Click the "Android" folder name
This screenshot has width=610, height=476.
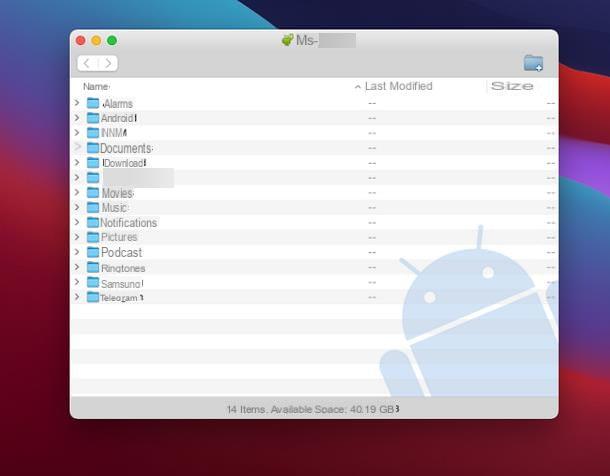pyautogui.click(x=118, y=118)
